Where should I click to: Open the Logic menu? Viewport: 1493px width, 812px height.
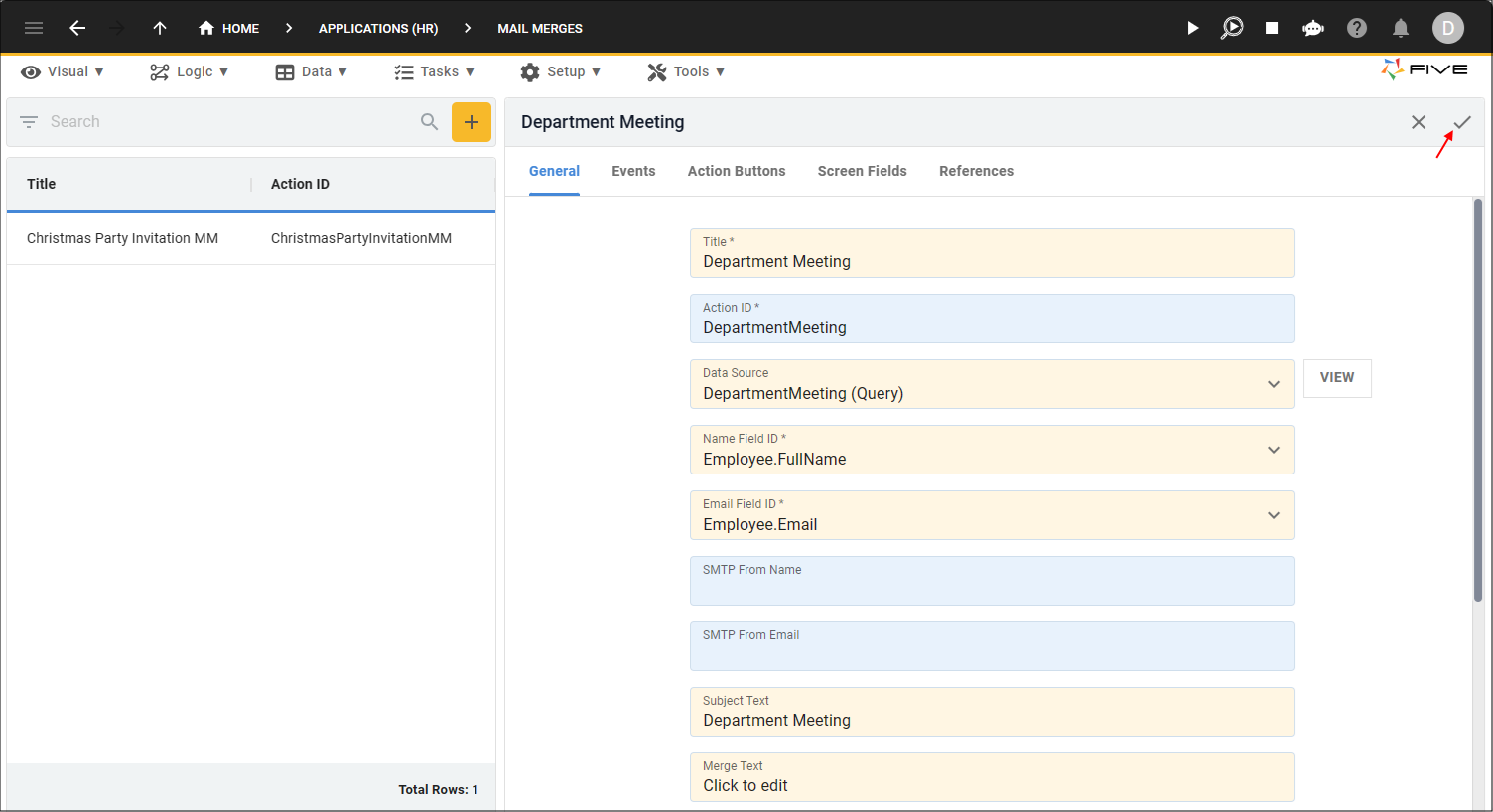(190, 71)
